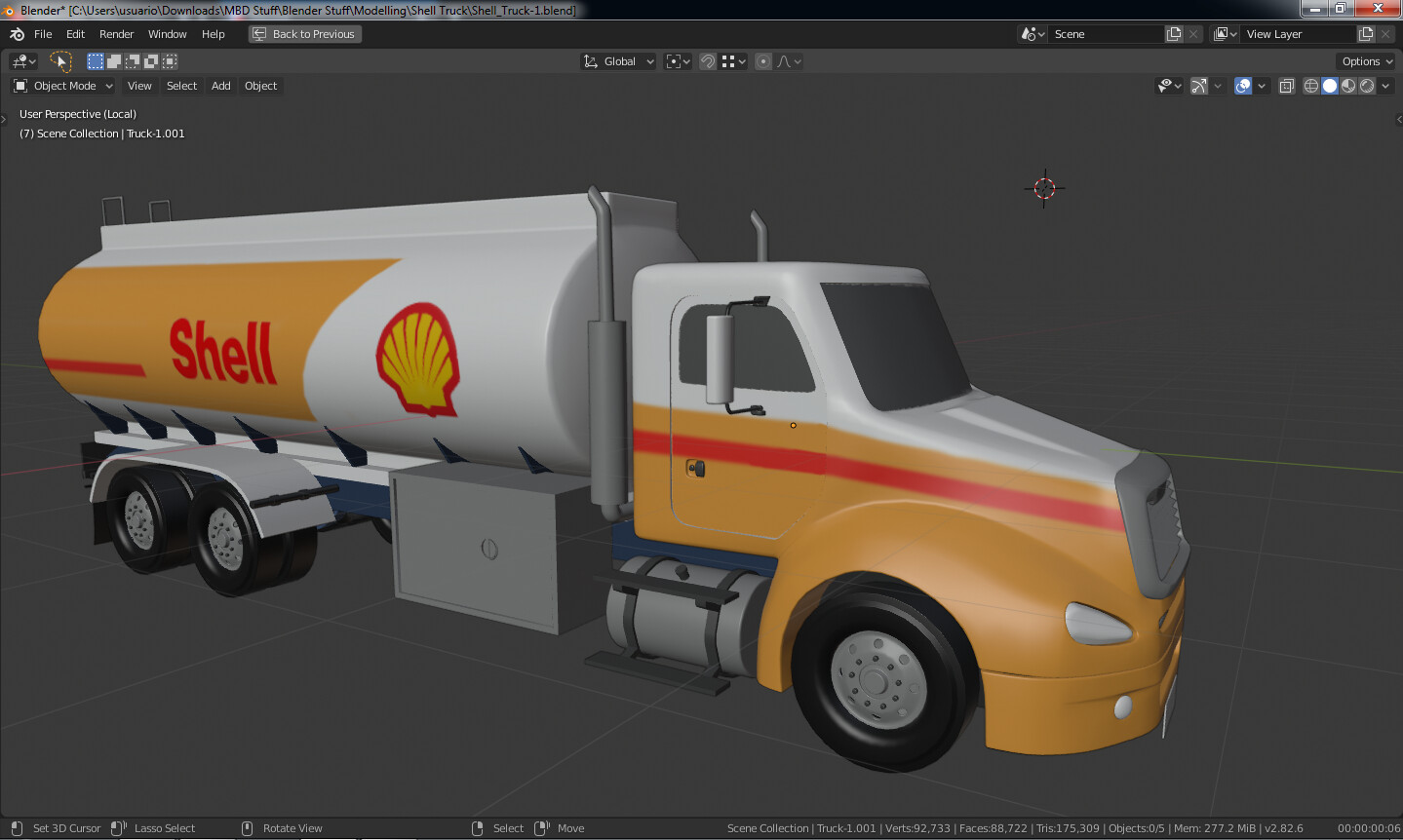
Task: Click the View Layer browse icon
Action: pos(1226,34)
